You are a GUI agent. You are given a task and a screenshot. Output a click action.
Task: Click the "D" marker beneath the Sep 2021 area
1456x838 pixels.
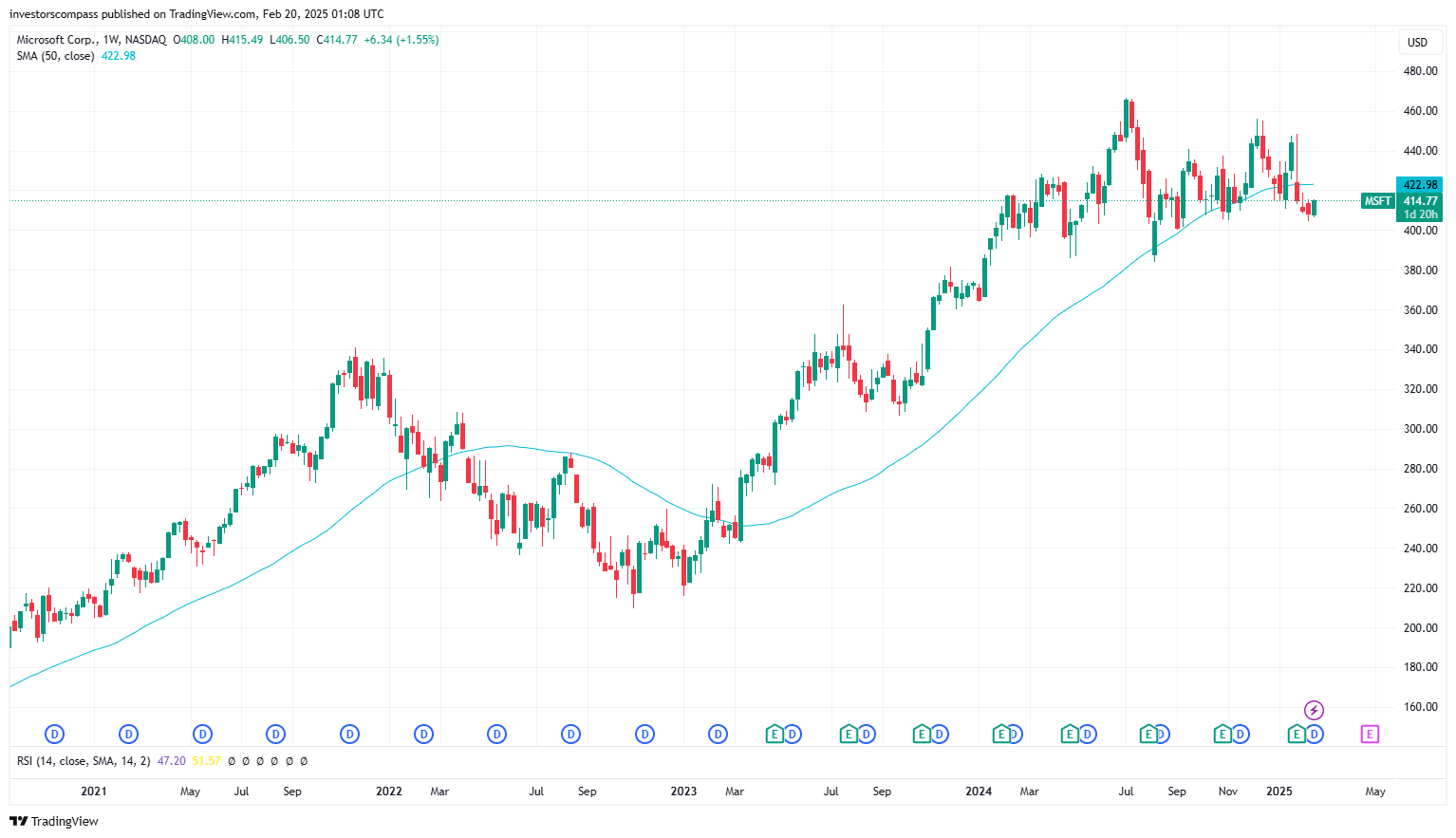point(275,734)
